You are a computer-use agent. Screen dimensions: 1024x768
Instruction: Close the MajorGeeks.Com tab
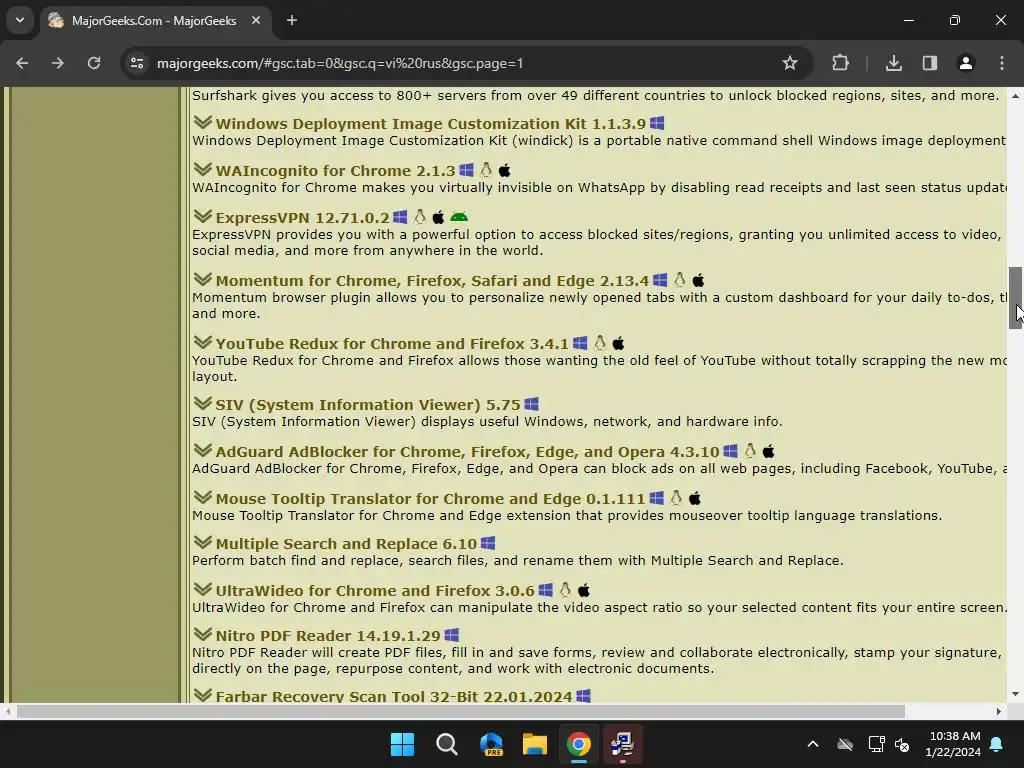pos(256,20)
